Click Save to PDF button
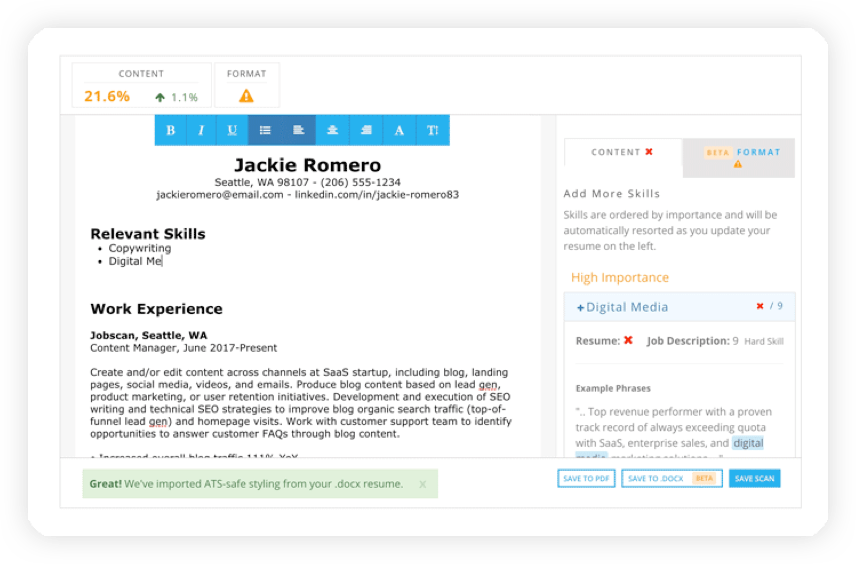The width and height of the screenshot is (856, 564). (x=586, y=479)
